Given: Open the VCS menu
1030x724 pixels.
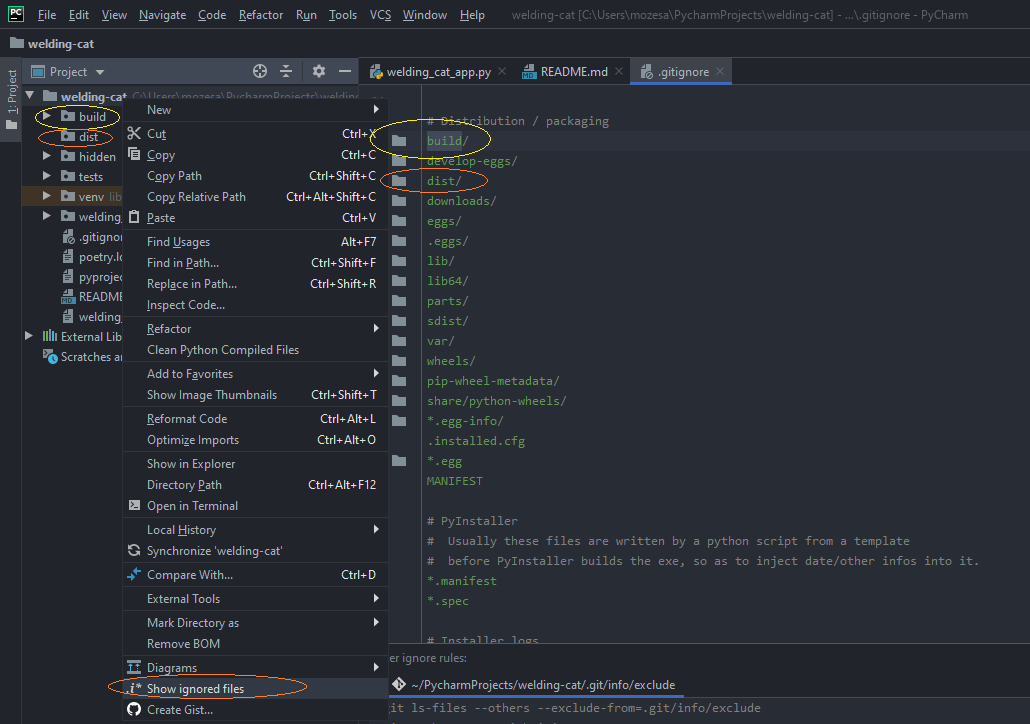Looking at the screenshot, I should coord(379,14).
